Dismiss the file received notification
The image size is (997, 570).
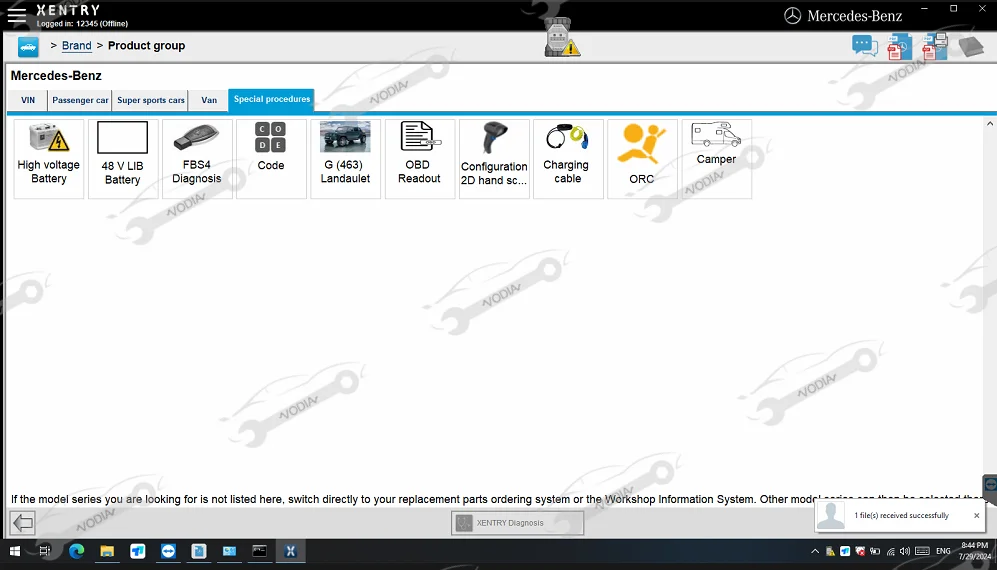tap(977, 516)
